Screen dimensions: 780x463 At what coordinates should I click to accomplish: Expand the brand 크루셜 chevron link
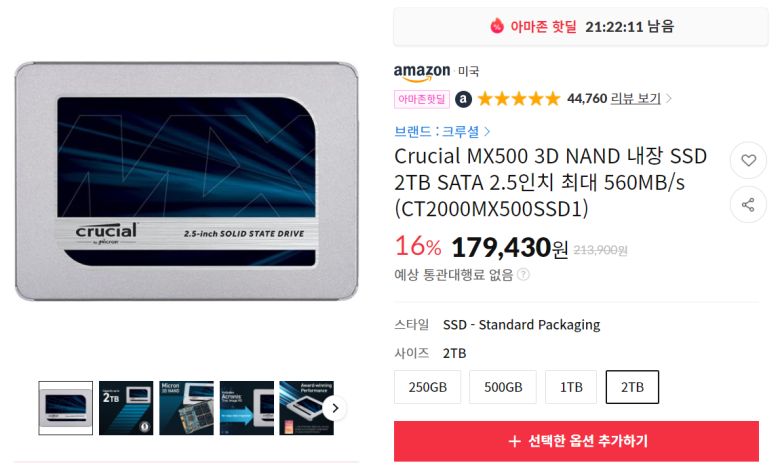click(488, 132)
